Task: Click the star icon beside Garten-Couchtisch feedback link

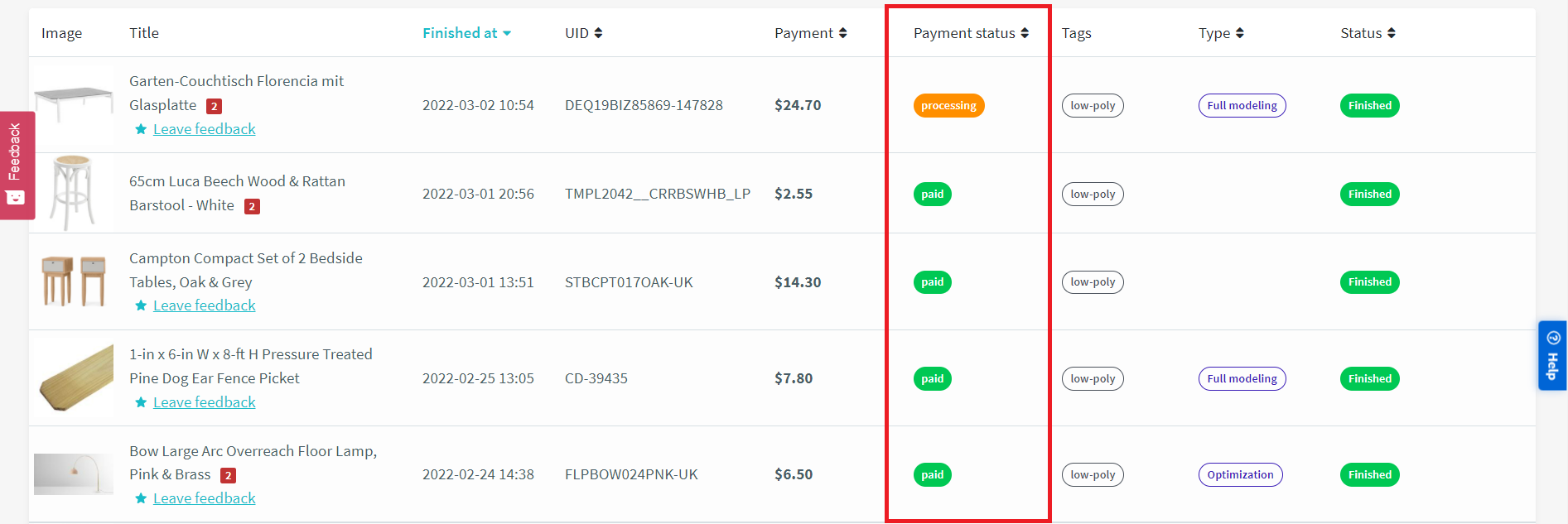Action: pos(140,129)
